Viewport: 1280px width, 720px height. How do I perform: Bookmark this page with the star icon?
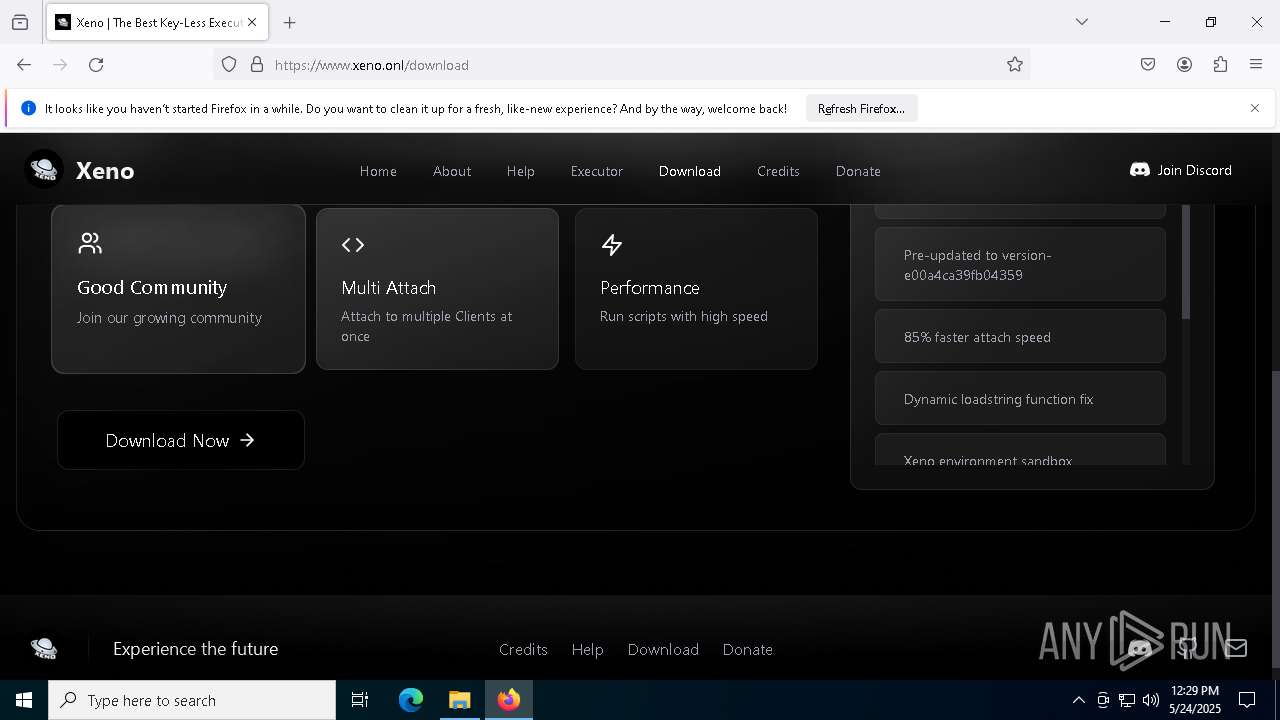[x=1015, y=65]
